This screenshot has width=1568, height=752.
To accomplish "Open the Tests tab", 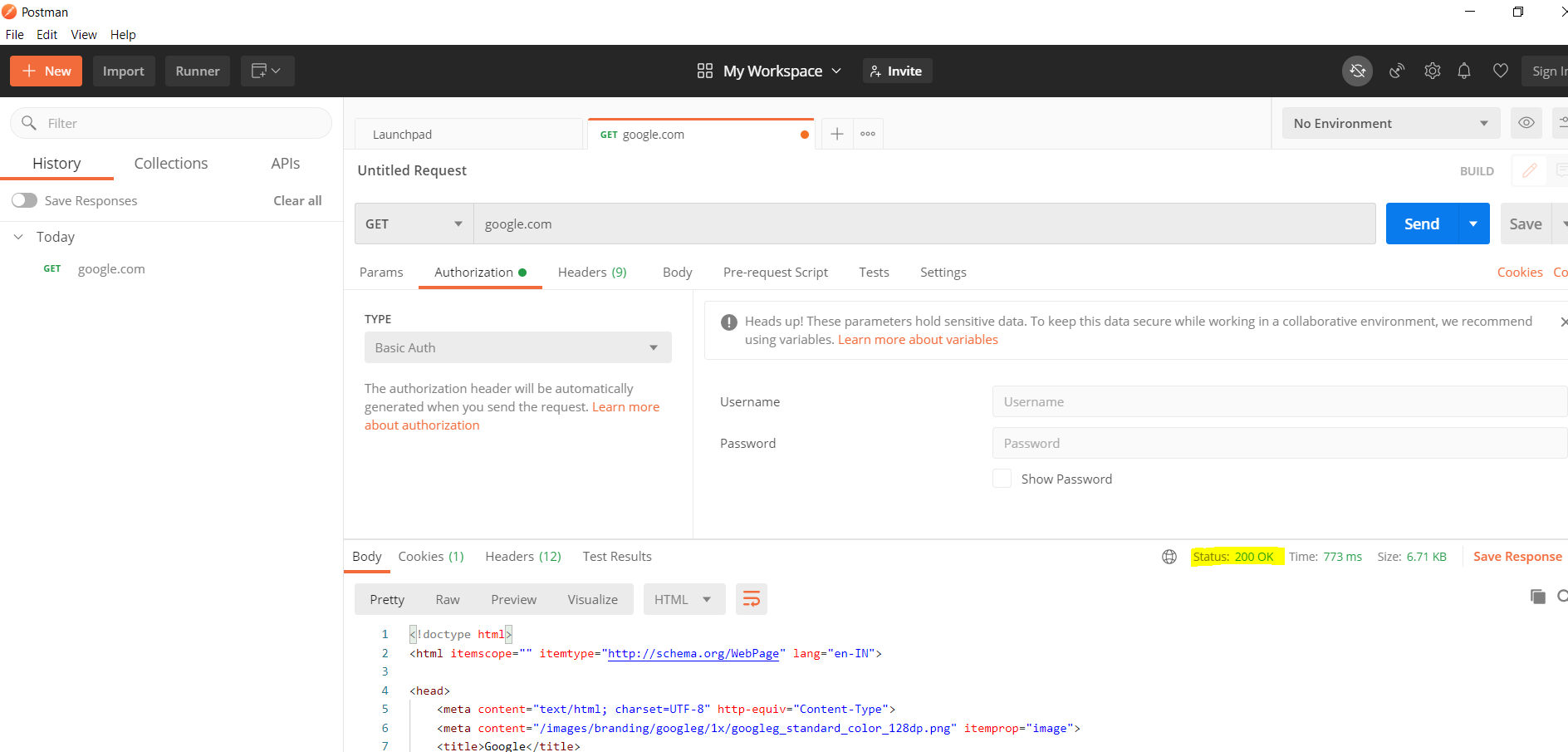I will tap(874, 273).
